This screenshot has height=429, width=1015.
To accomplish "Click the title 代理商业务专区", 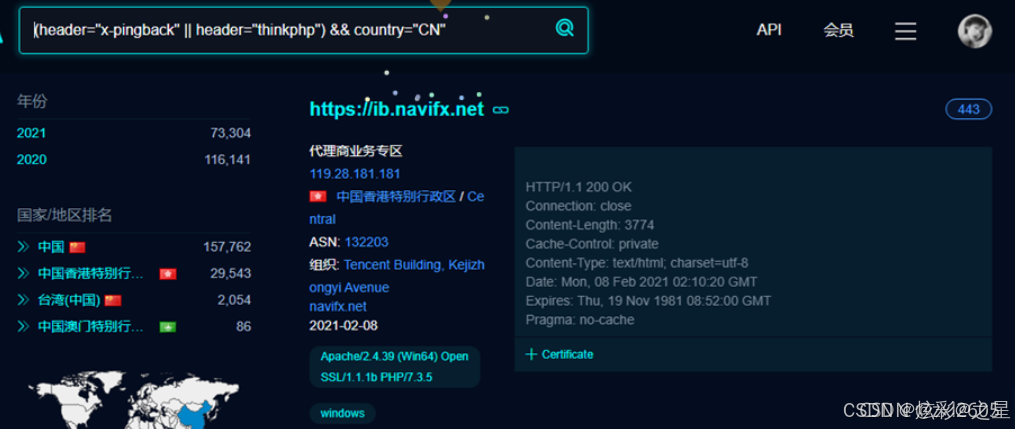I will click(355, 151).
